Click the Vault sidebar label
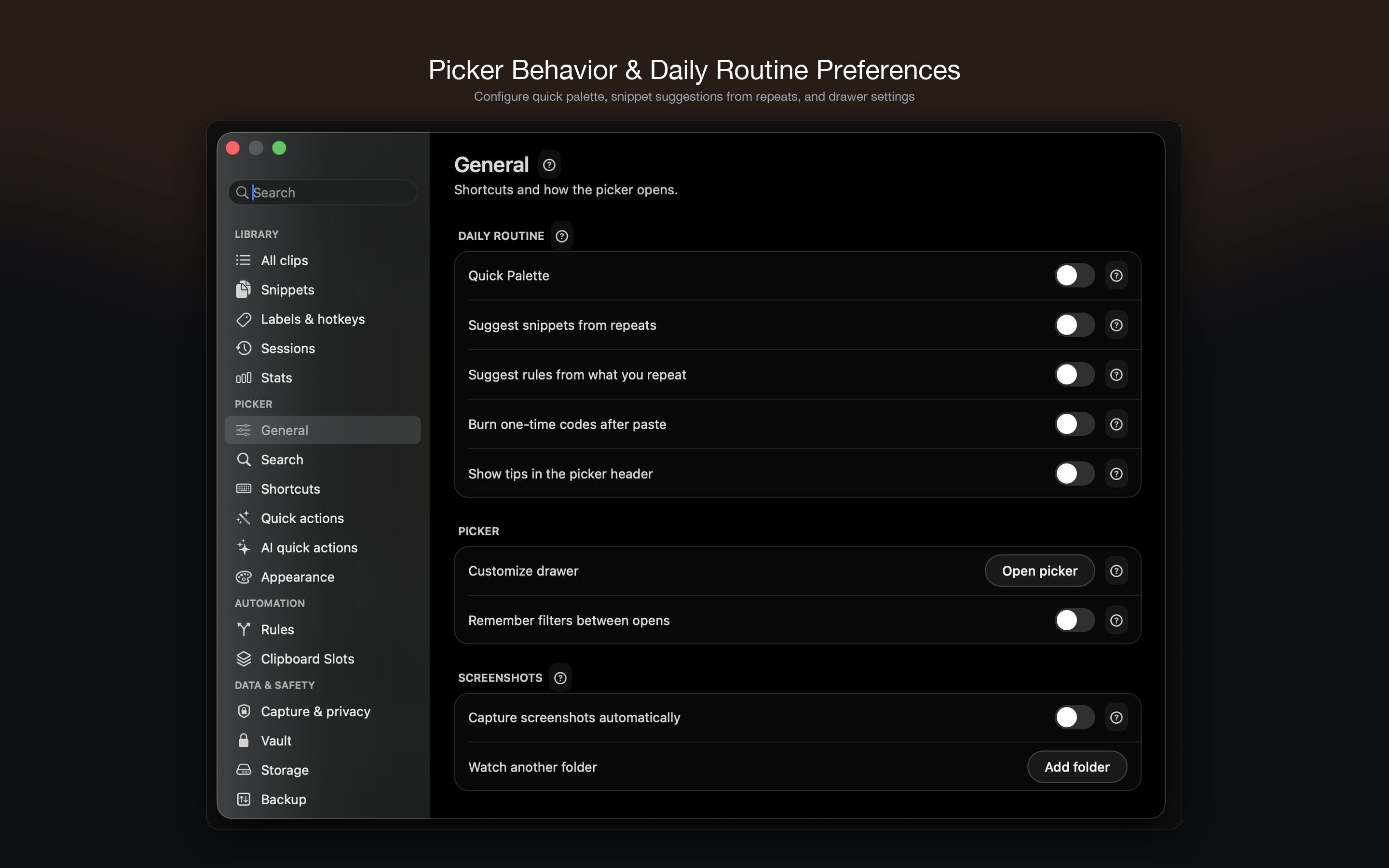This screenshot has width=1389, height=868. click(276, 741)
